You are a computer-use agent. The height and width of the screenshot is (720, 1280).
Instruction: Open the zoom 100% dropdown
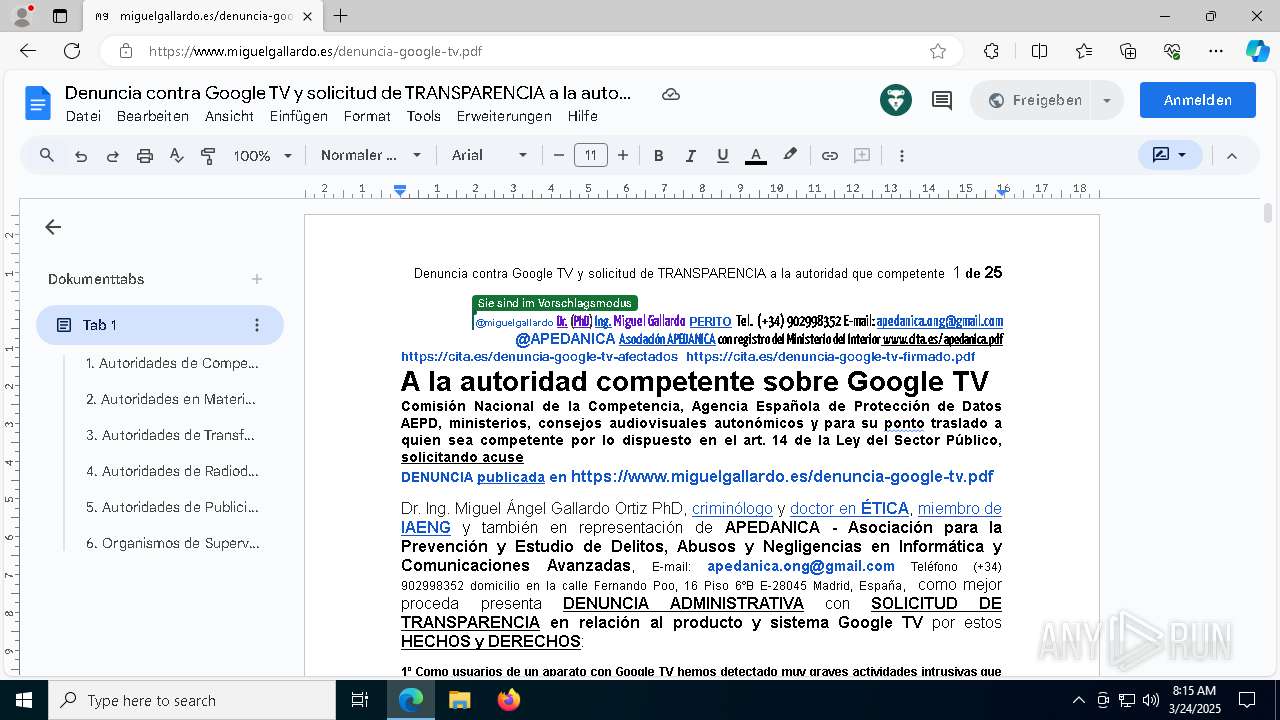(263, 156)
